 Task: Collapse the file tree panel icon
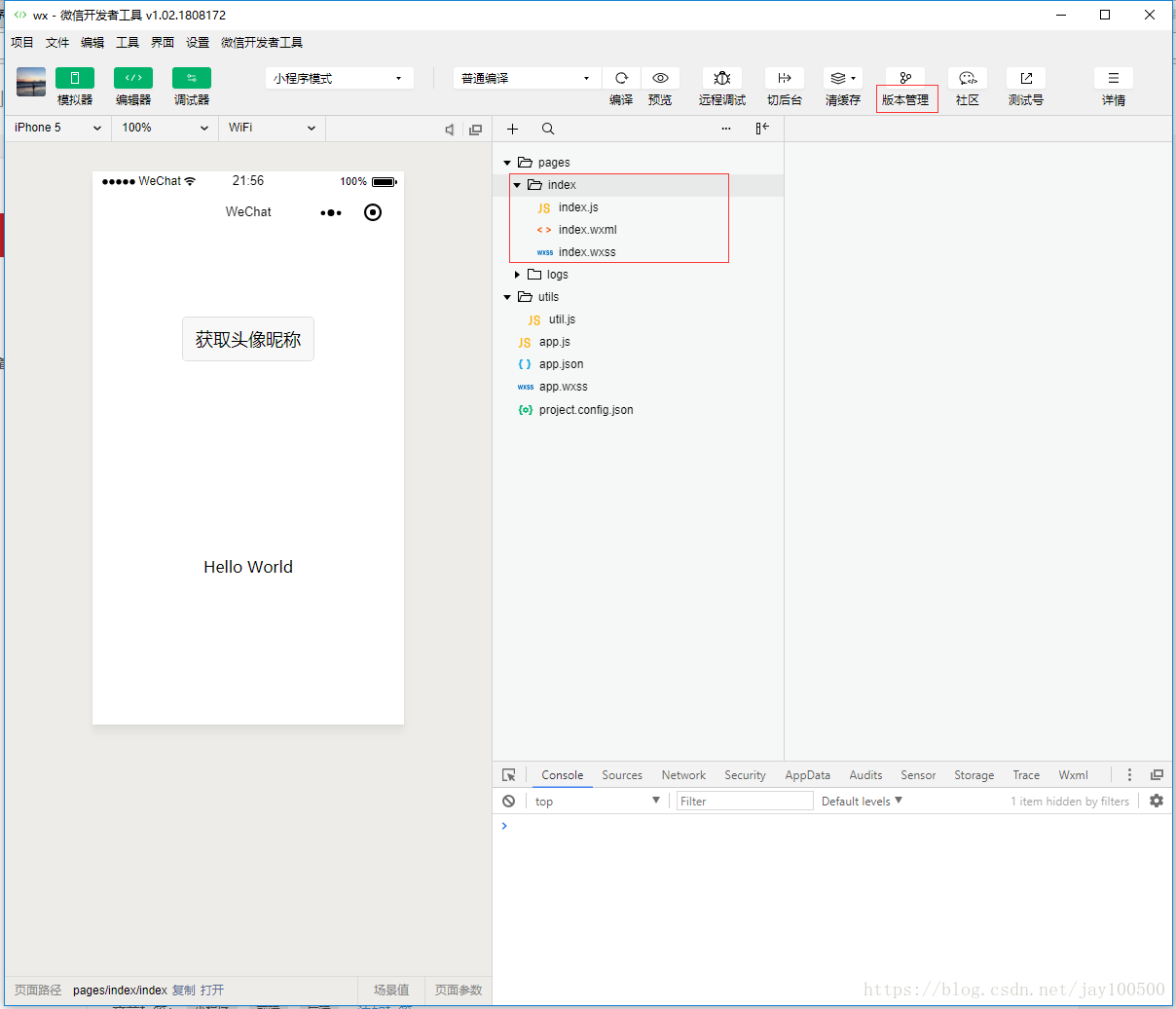click(762, 129)
